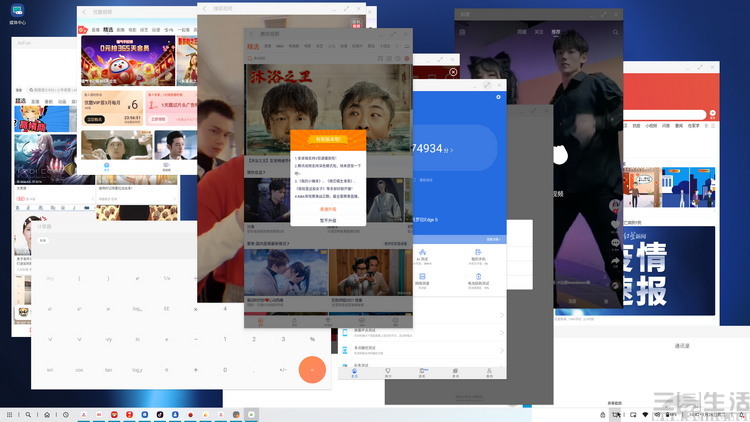Viewport: 750px width, 422px height.
Task: Click the ln key in calculator
Action: point(137,339)
